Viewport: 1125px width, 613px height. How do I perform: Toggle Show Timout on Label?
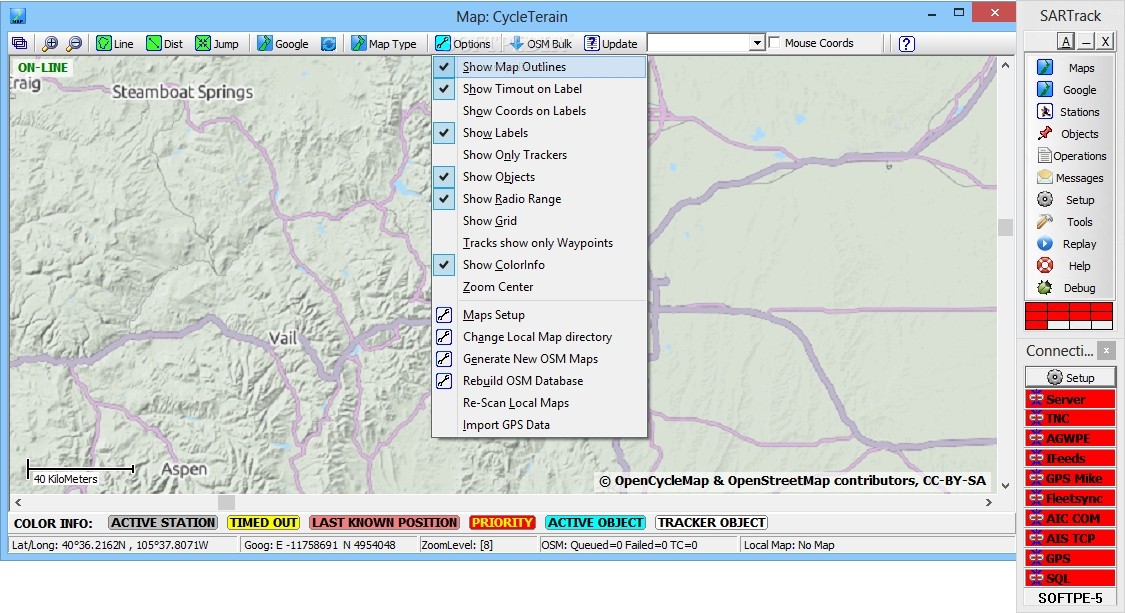539,89
